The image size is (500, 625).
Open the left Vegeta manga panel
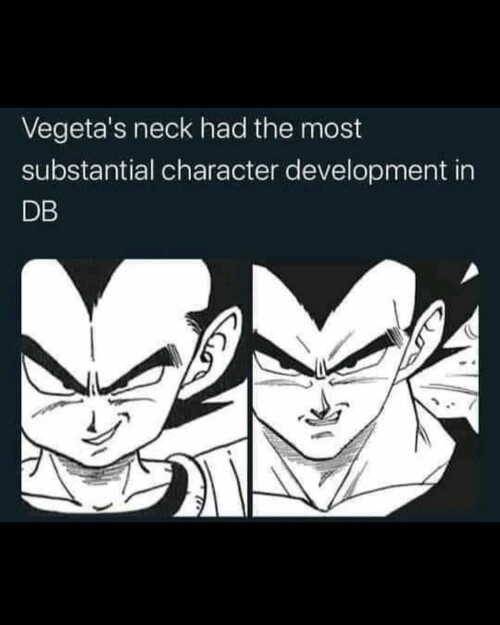pyautogui.click(x=134, y=388)
